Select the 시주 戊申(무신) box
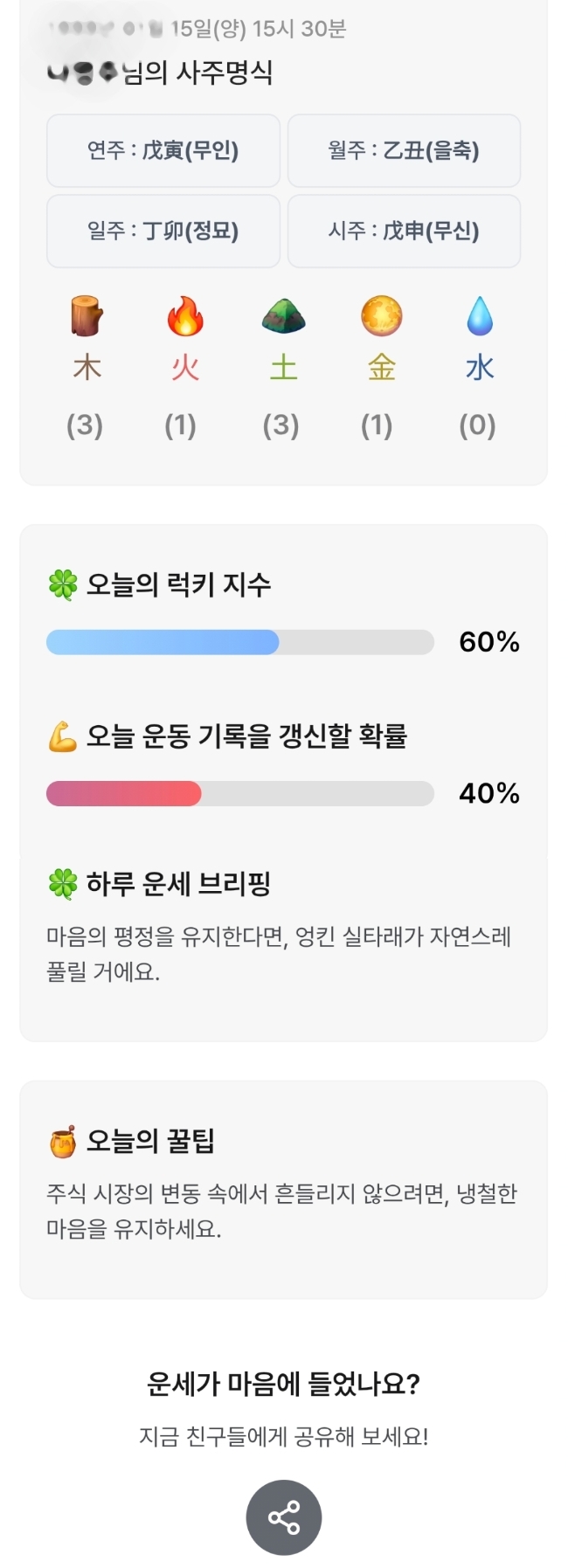 point(404,231)
